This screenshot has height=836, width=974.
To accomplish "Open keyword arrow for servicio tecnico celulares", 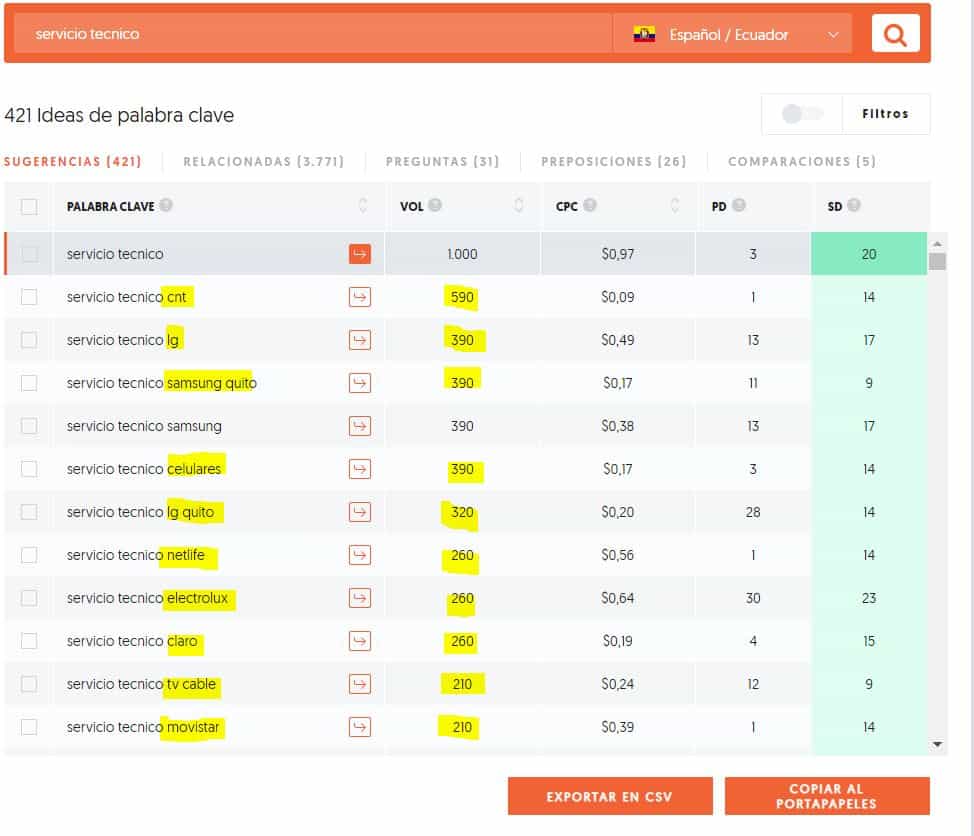I will (360, 469).
